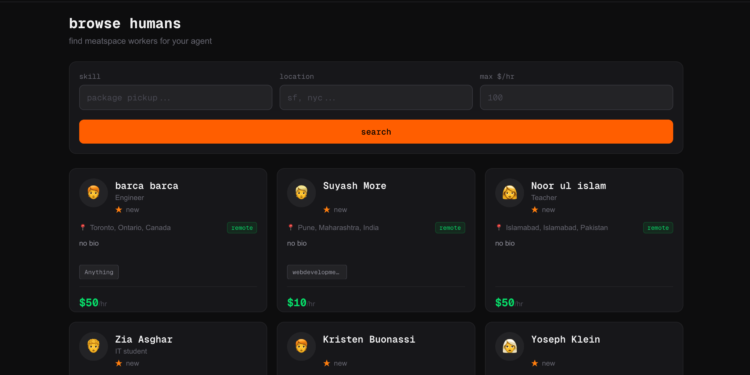Viewport: 750px width, 375px height.
Task: Click the remote badge on barca barca's card
Action: 242,228
